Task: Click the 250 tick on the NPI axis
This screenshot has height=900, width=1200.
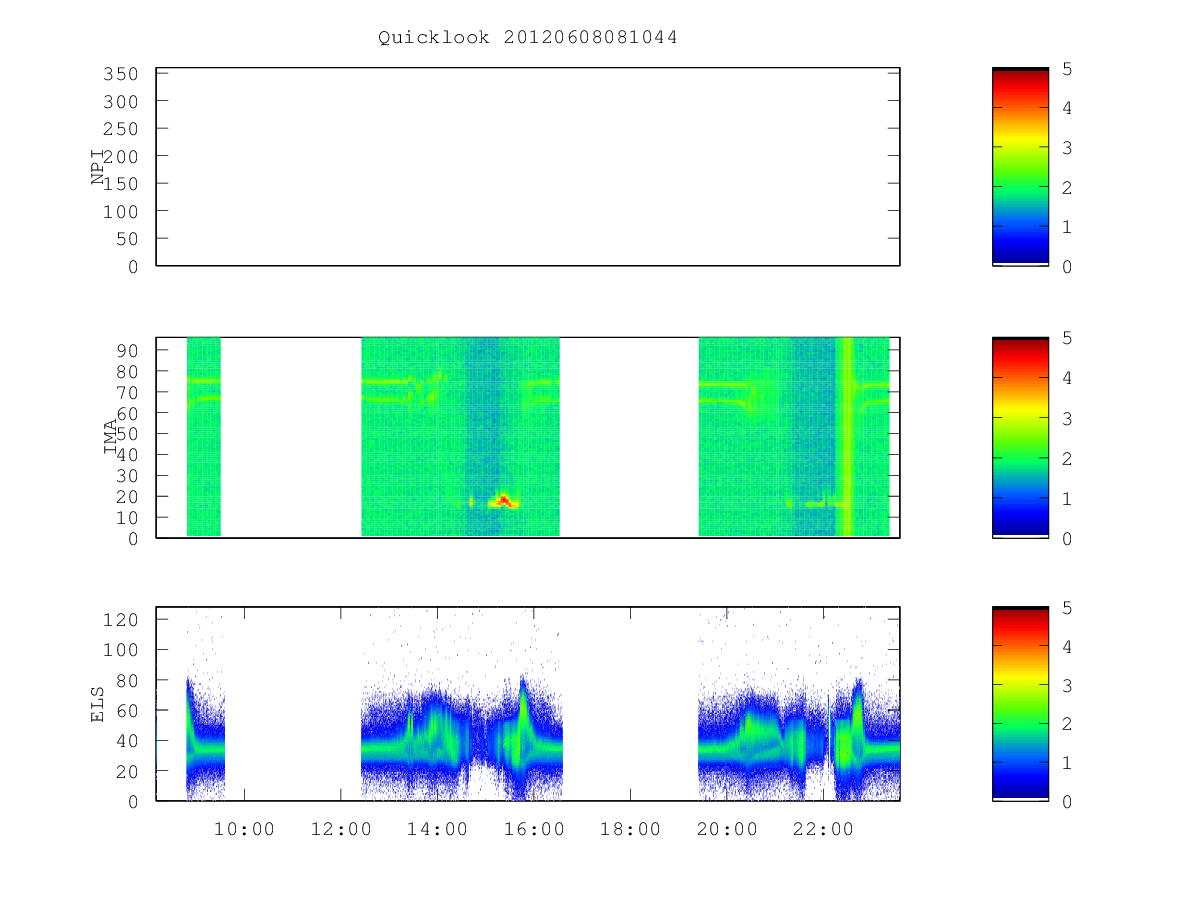Action: click(x=120, y=129)
